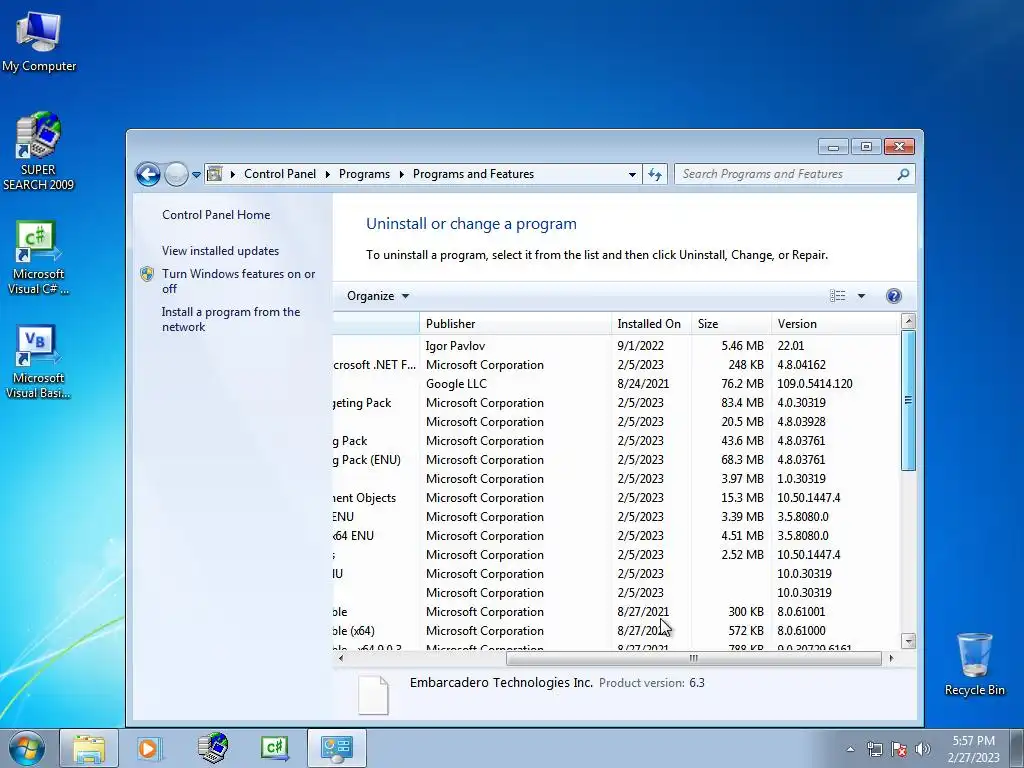The image size is (1024, 768).
Task: Select the Igor Pavlov program row
Action: (616, 345)
